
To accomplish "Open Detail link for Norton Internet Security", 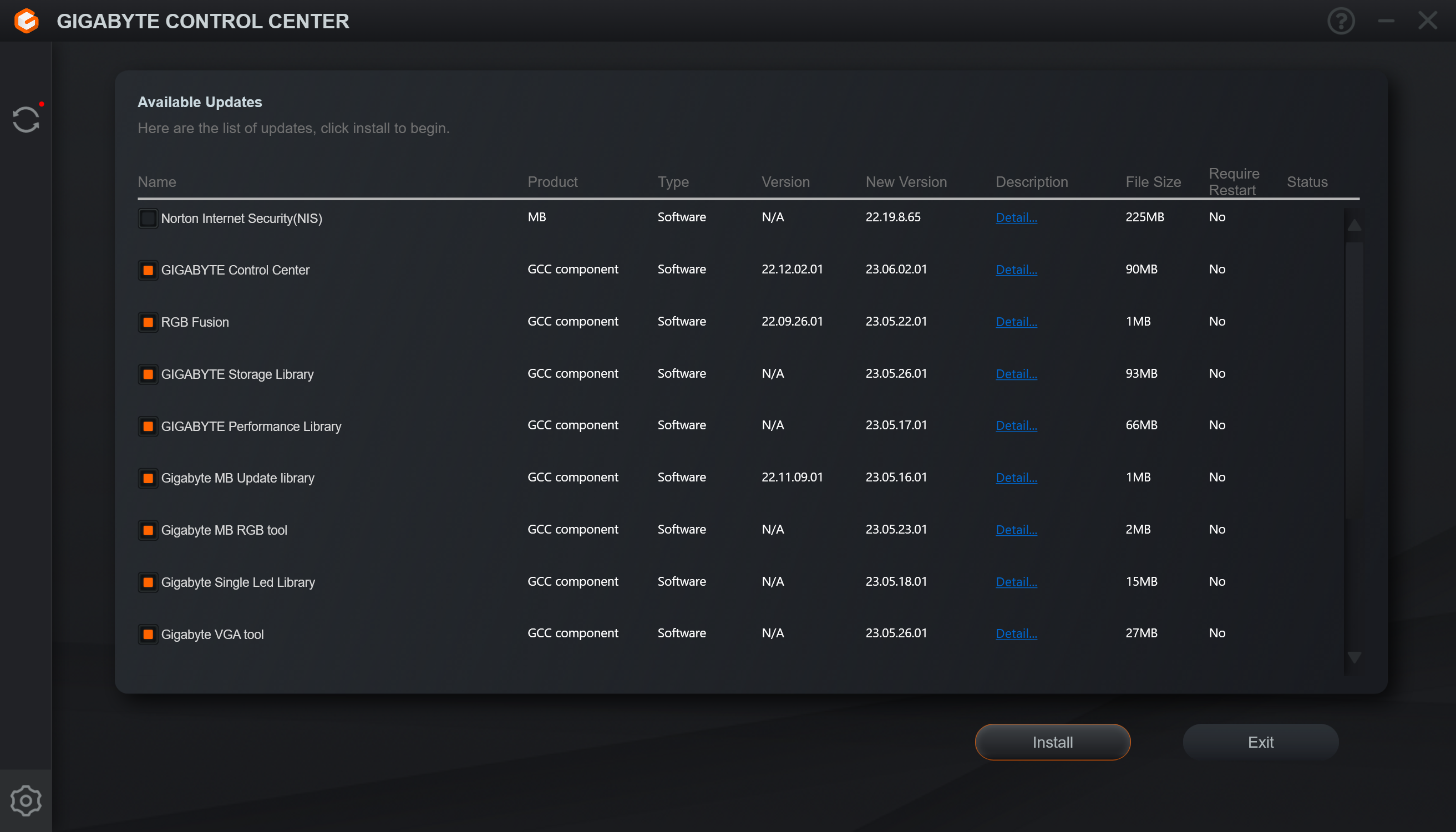I will (1016, 218).
